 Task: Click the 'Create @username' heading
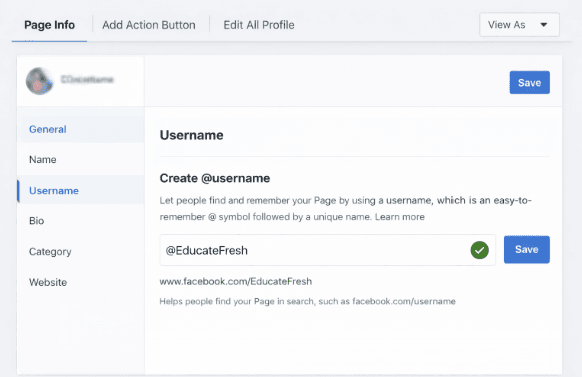pyautogui.click(x=215, y=178)
